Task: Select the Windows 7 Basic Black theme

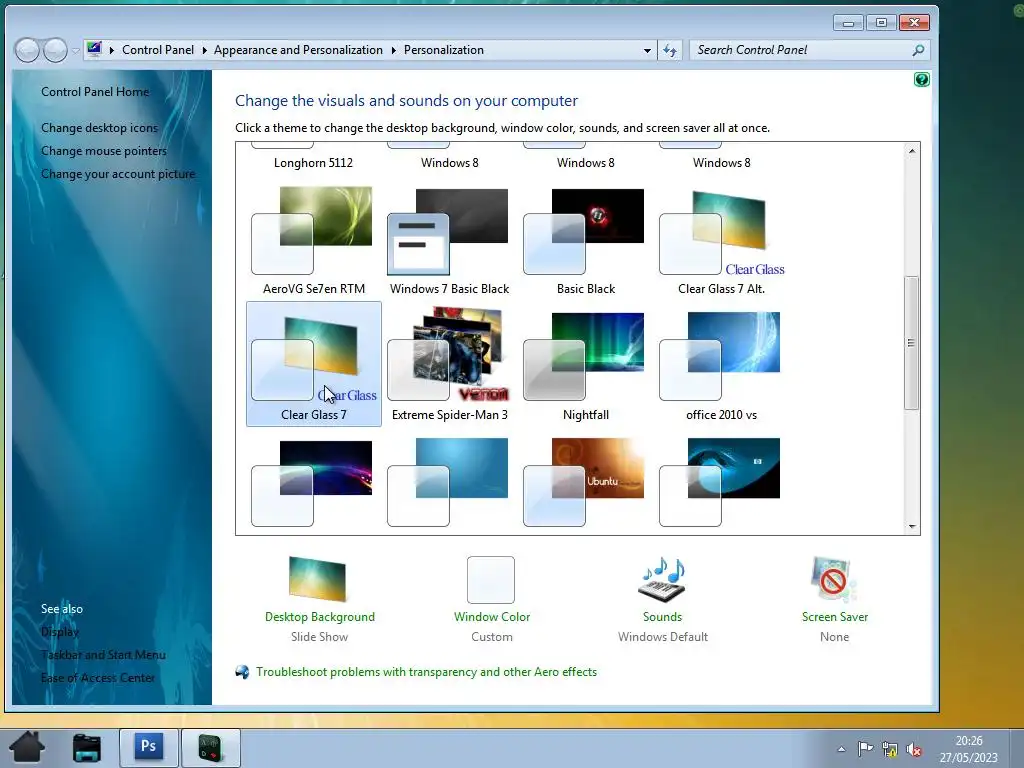Action: (449, 240)
